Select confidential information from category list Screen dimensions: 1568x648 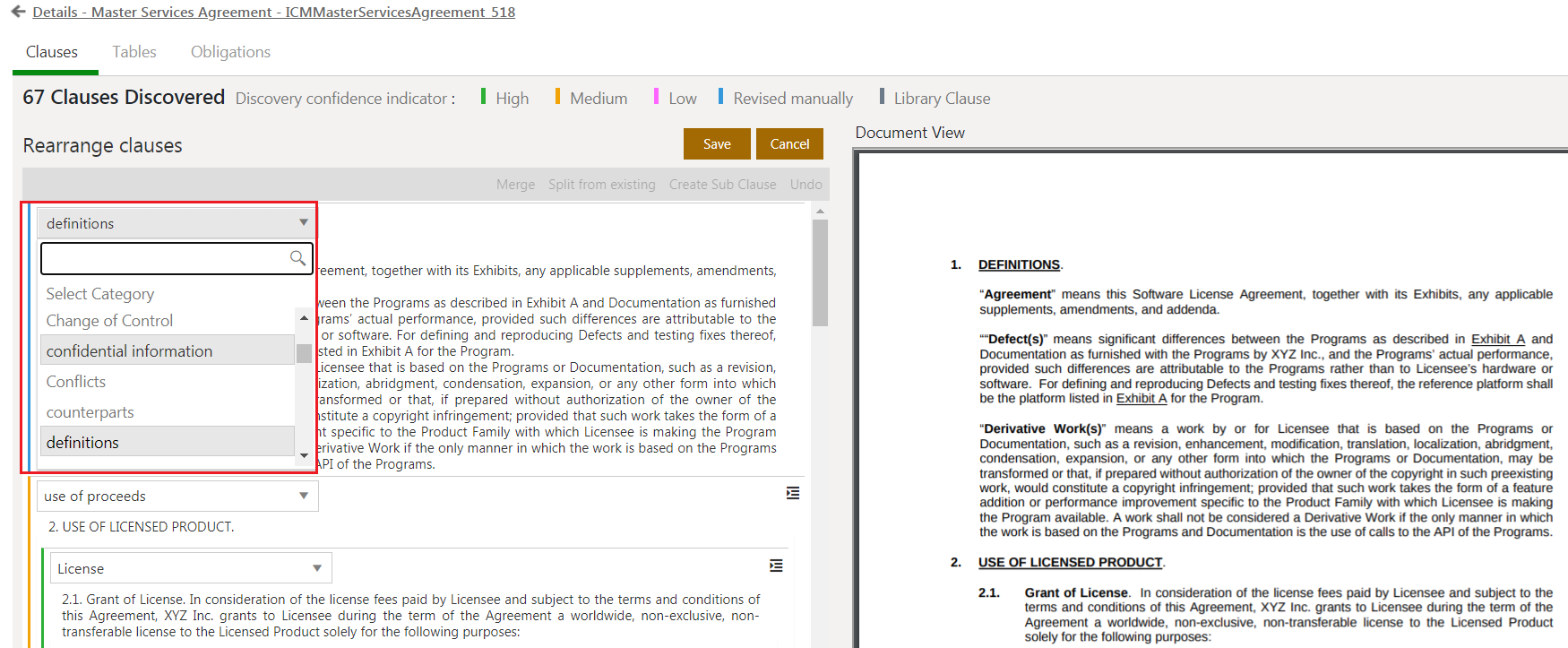130,351
